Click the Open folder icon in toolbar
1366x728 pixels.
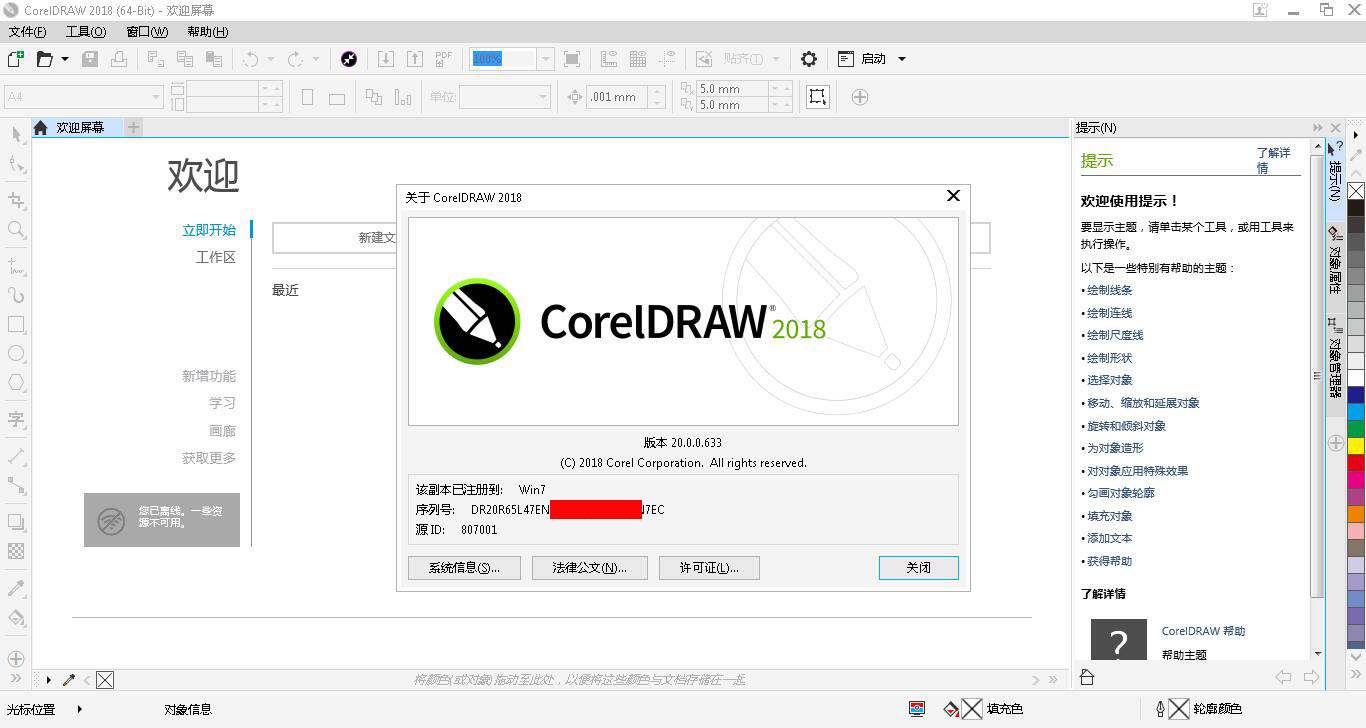pos(44,59)
